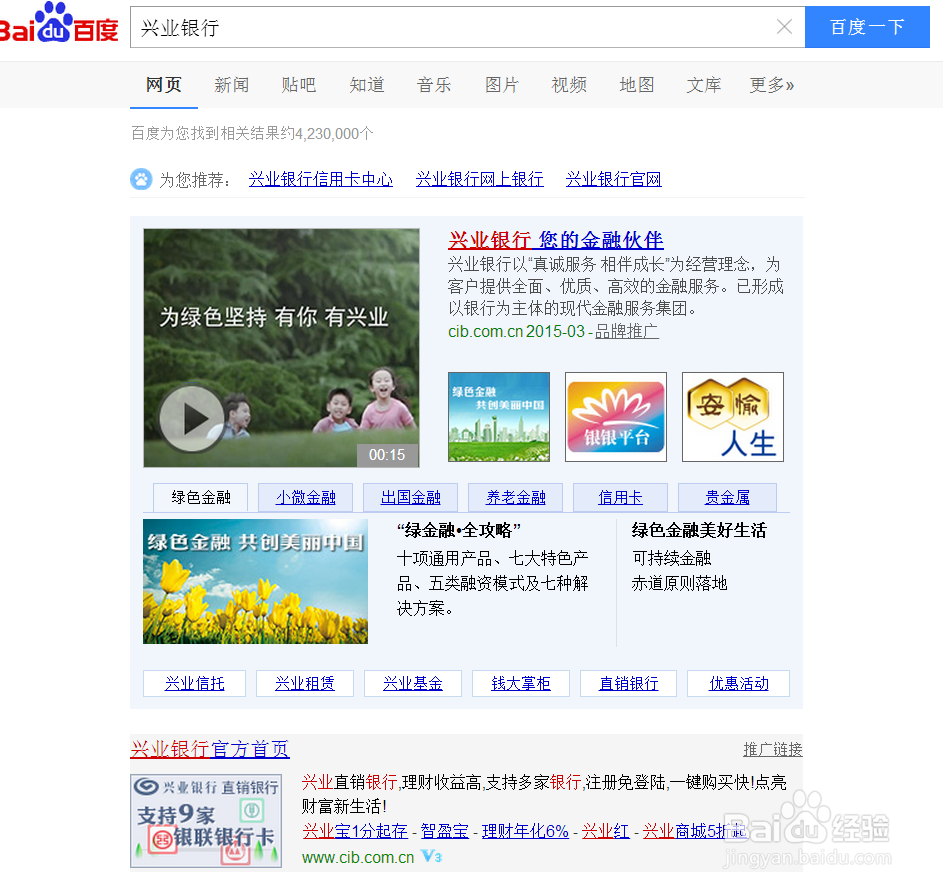Image resolution: width=943 pixels, height=891 pixels.
Task: Select the 出国金融 category tab
Action: (411, 497)
